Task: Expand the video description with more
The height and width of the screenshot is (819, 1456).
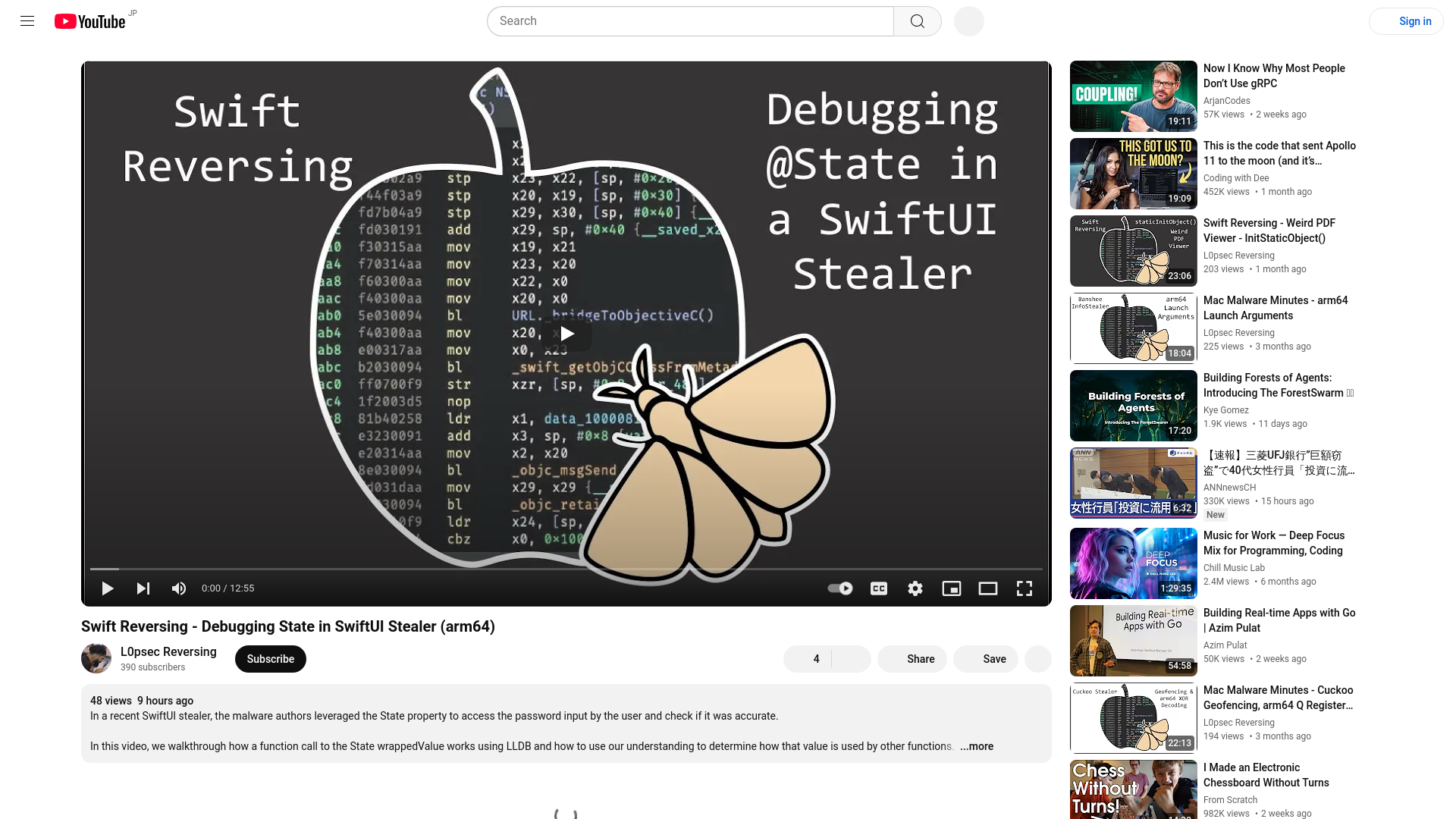Action: [977, 746]
